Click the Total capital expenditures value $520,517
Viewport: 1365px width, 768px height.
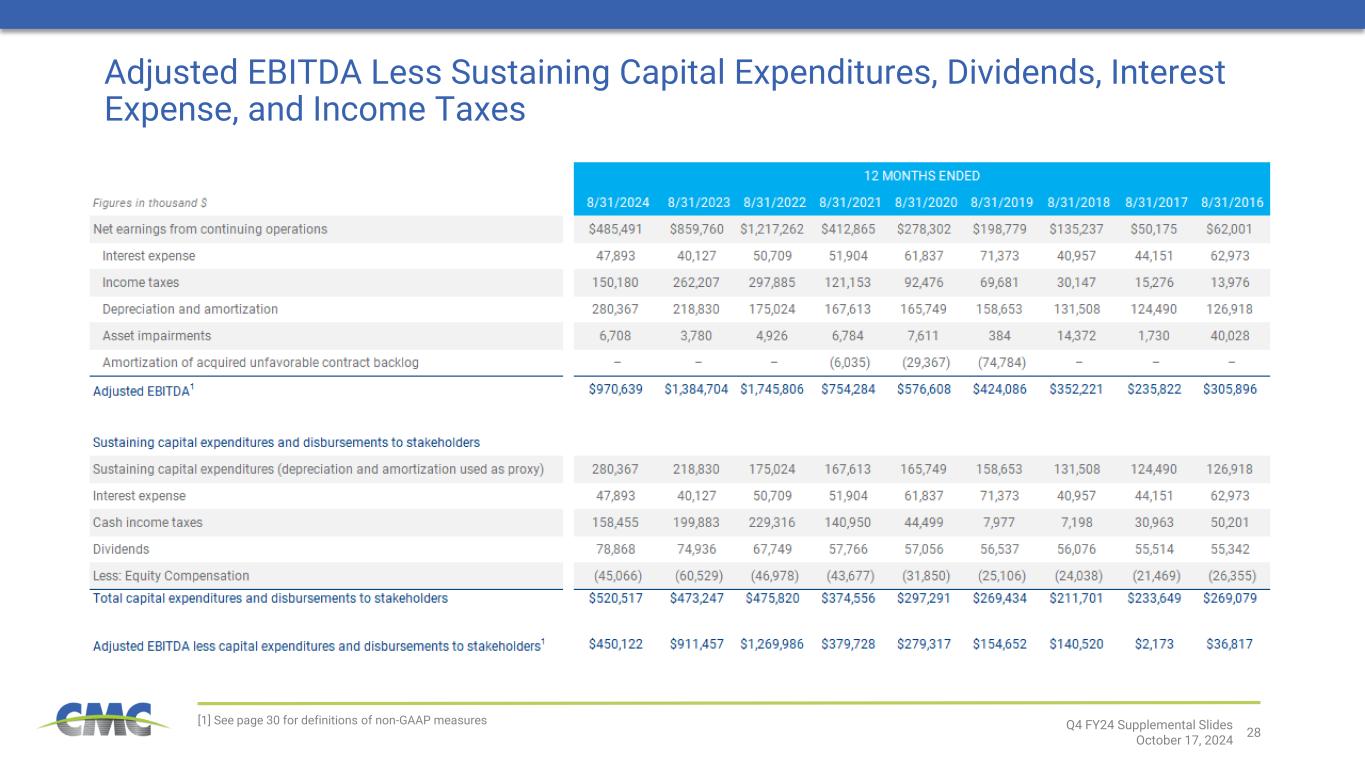pyautogui.click(x=615, y=599)
